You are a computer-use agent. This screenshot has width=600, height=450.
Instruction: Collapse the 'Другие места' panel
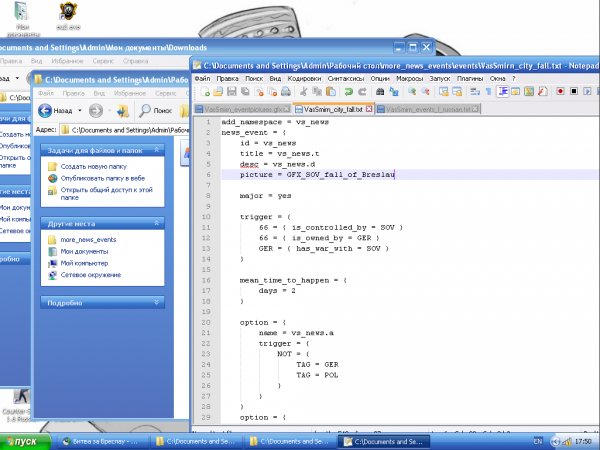click(157, 223)
